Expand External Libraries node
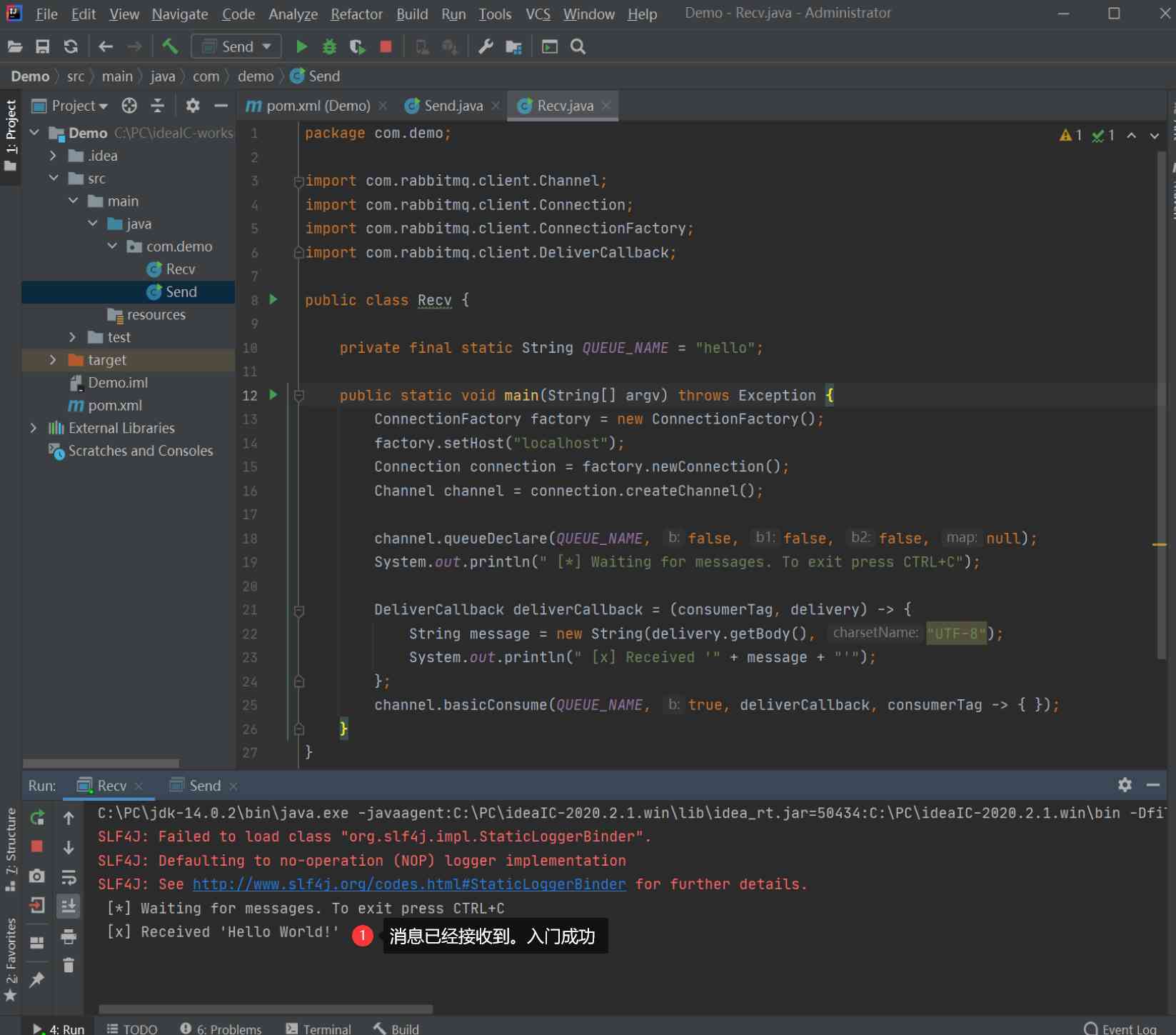Screen dimensions: 1176x1035 34,428
